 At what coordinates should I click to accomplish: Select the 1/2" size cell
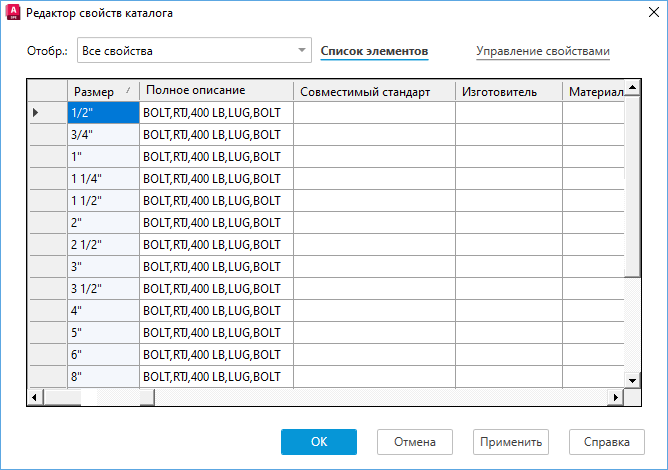coord(102,113)
